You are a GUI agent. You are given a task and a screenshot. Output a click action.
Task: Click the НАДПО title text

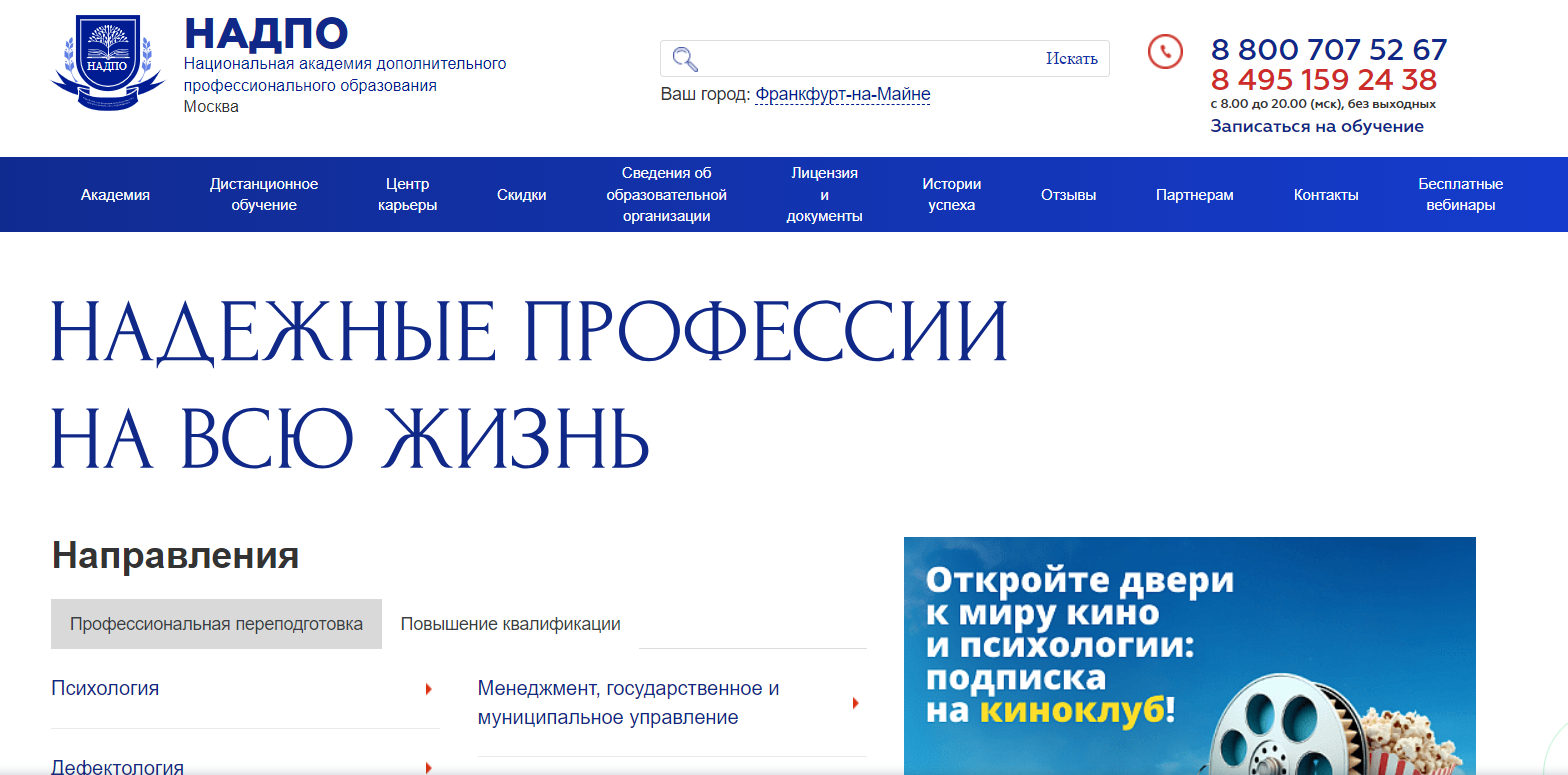(266, 33)
